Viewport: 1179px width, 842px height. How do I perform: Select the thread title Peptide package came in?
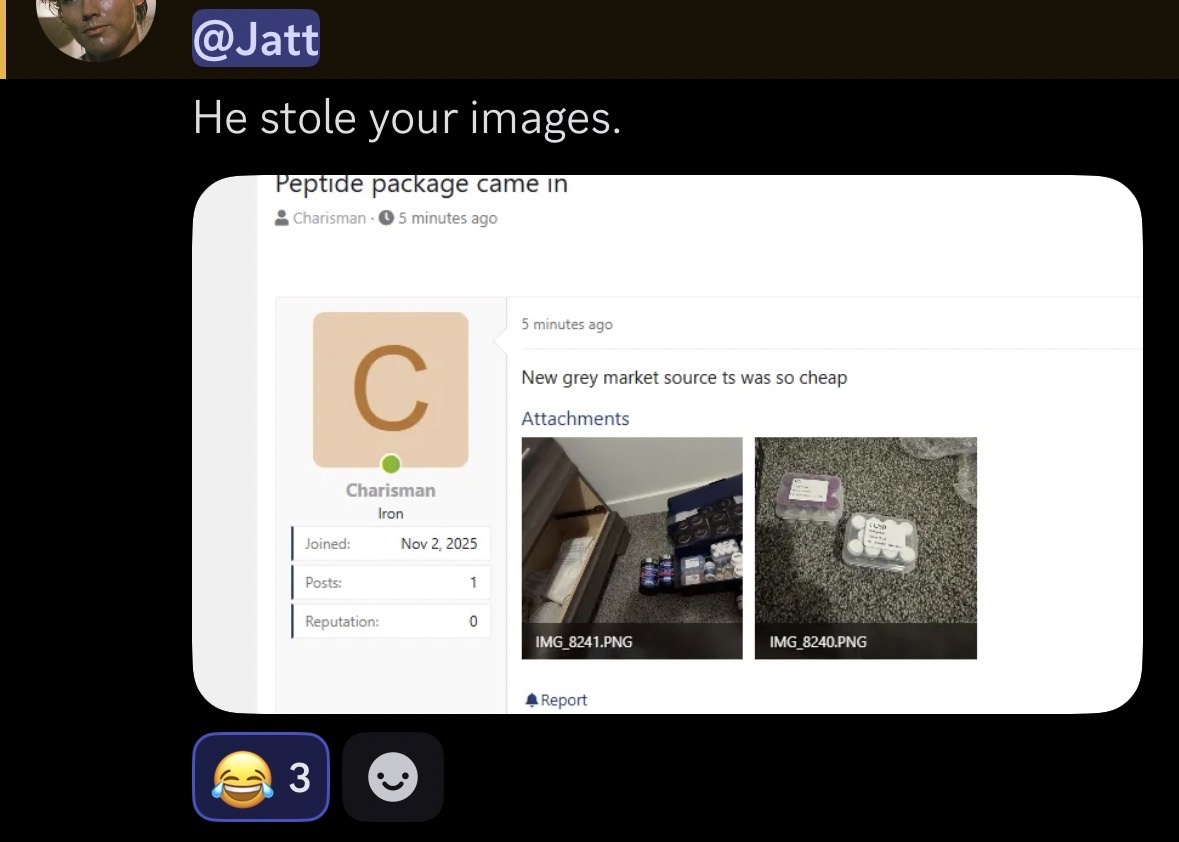point(421,184)
